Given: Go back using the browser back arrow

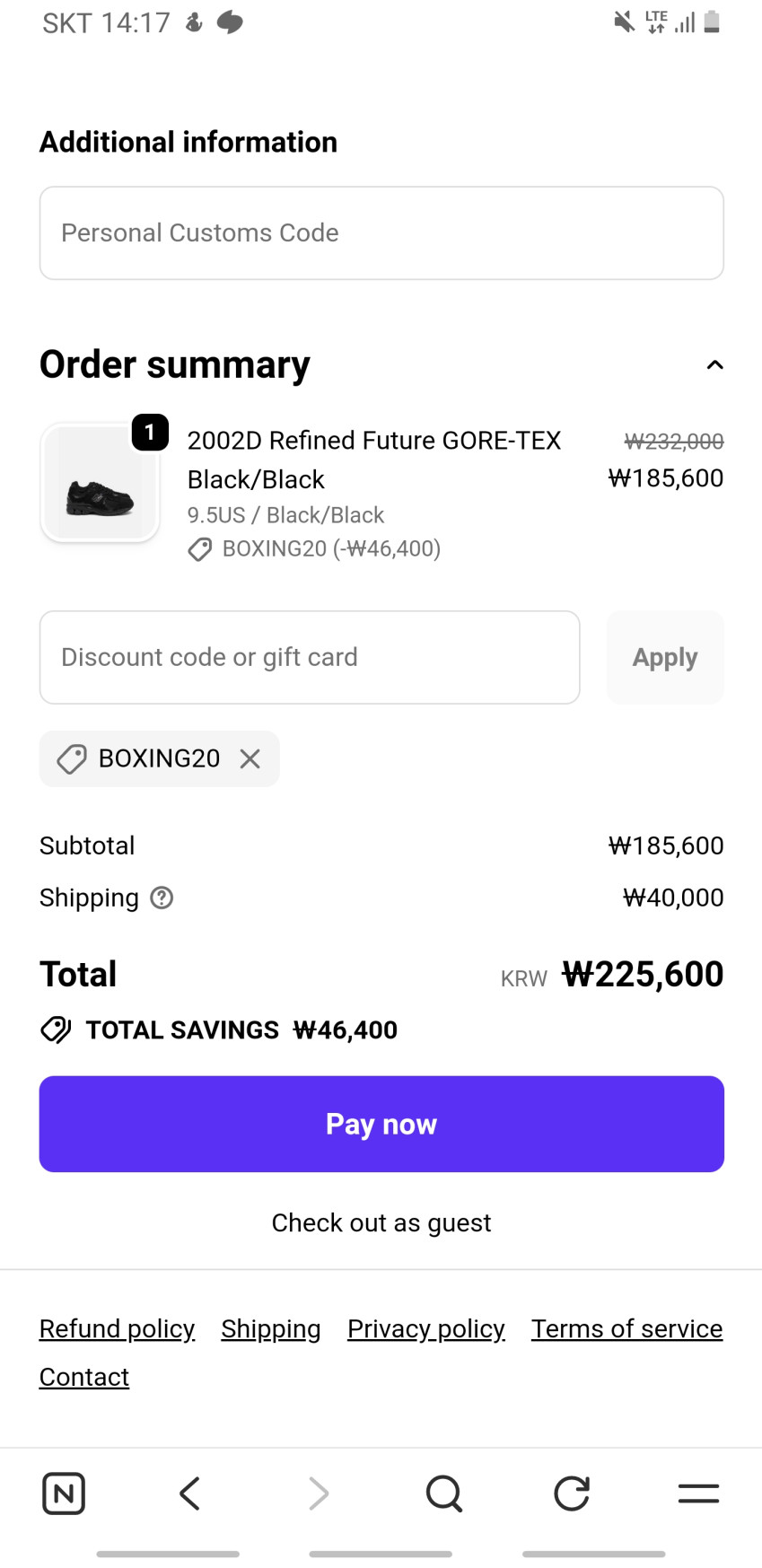Looking at the screenshot, I should [189, 1494].
